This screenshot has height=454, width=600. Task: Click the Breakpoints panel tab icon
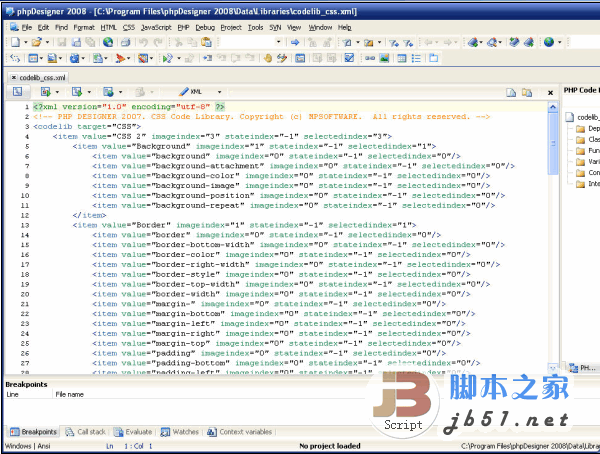click(15, 432)
